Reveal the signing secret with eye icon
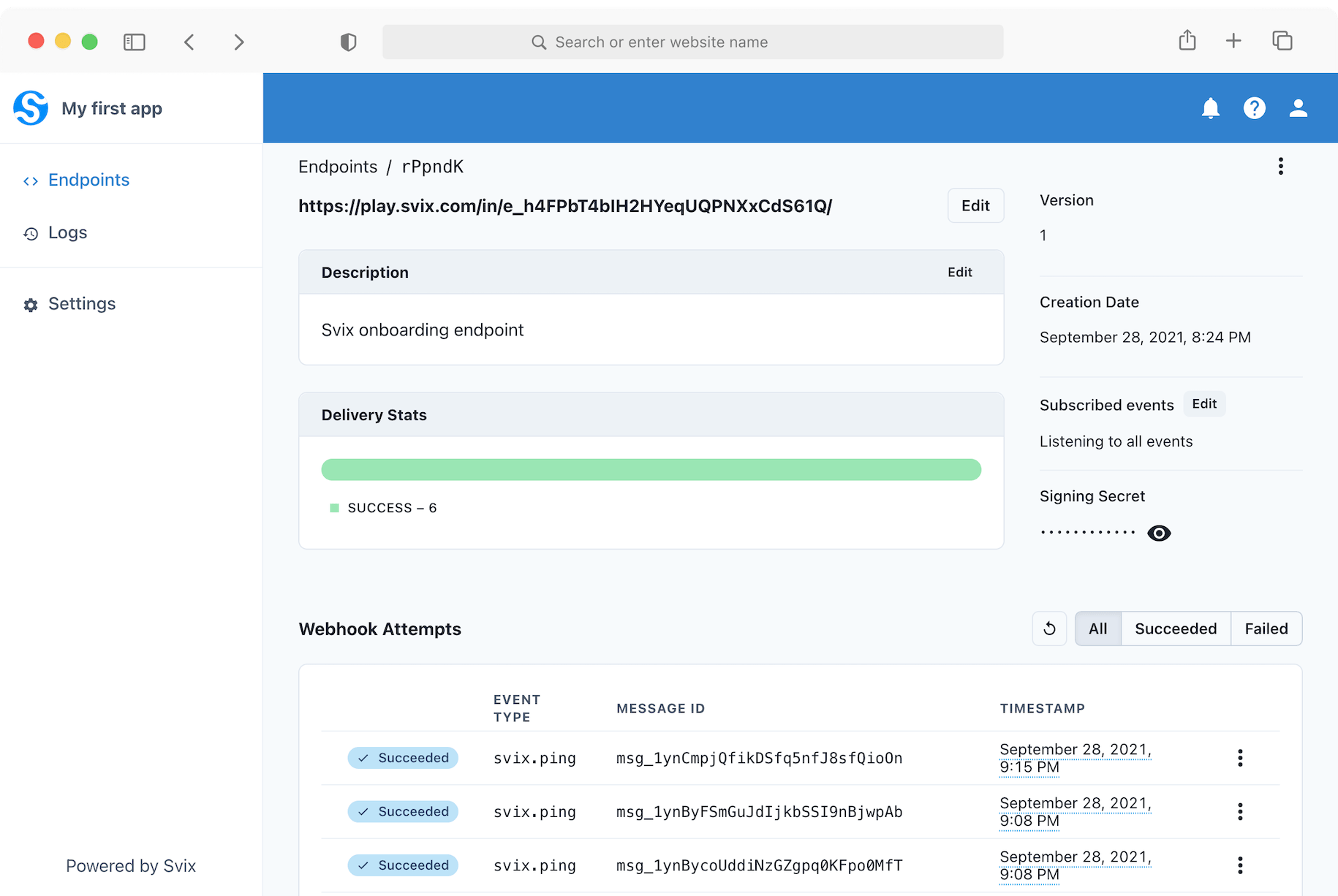 (x=1159, y=533)
